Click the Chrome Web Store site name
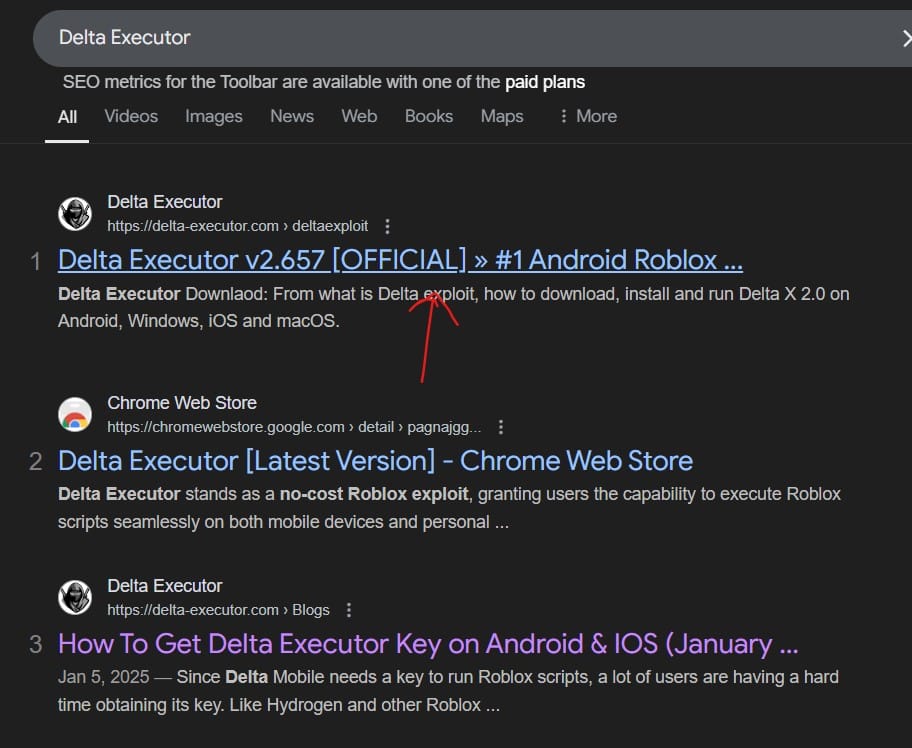This screenshot has width=912, height=748. [x=181, y=403]
